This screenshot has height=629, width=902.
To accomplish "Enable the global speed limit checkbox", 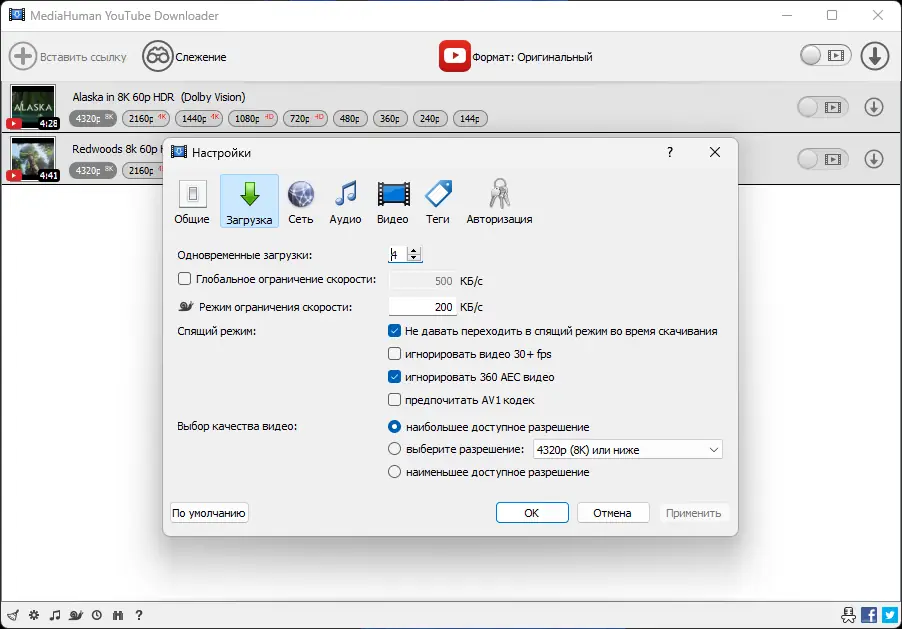I will pos(184,279).
